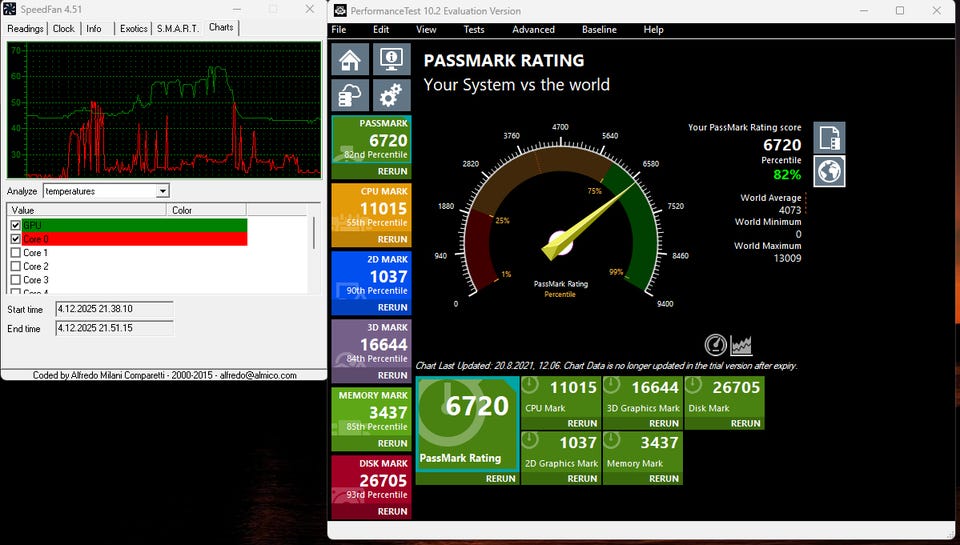The width and height of the screenshot is (960, 545).
Task: Click the red Core 0 color bar
Action: pos(135,239)
